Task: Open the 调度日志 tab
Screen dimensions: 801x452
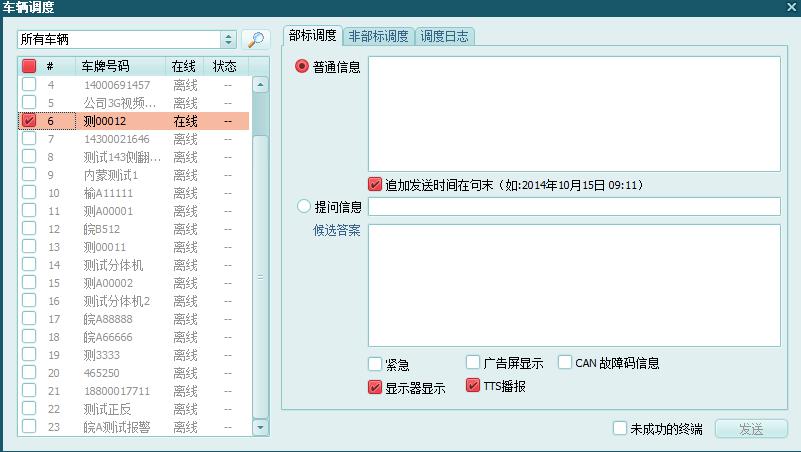Action: (444, 36)
